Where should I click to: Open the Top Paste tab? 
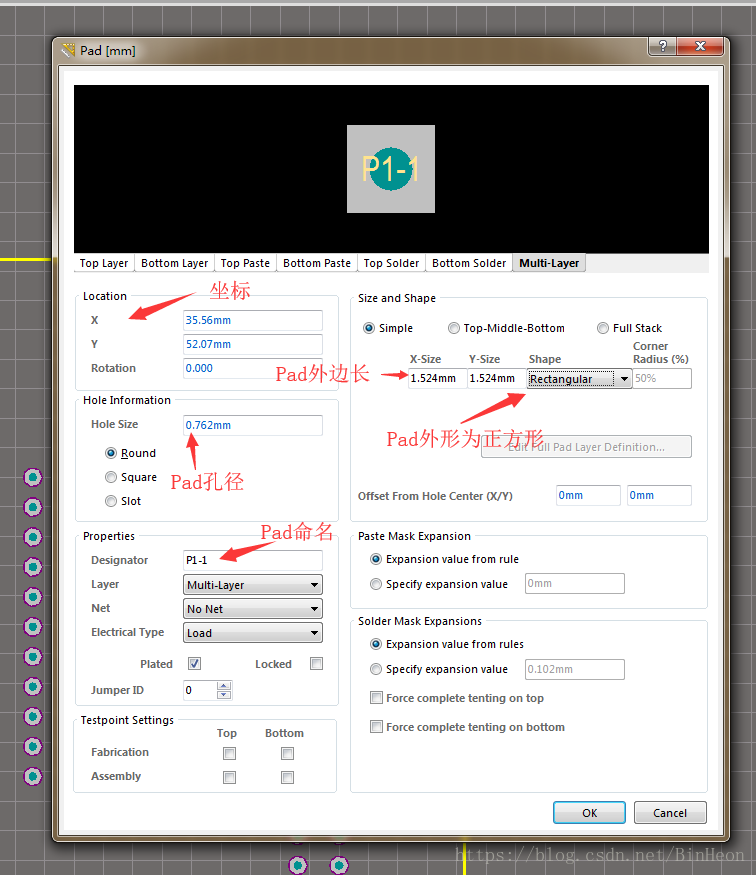(x=245, y=263)
